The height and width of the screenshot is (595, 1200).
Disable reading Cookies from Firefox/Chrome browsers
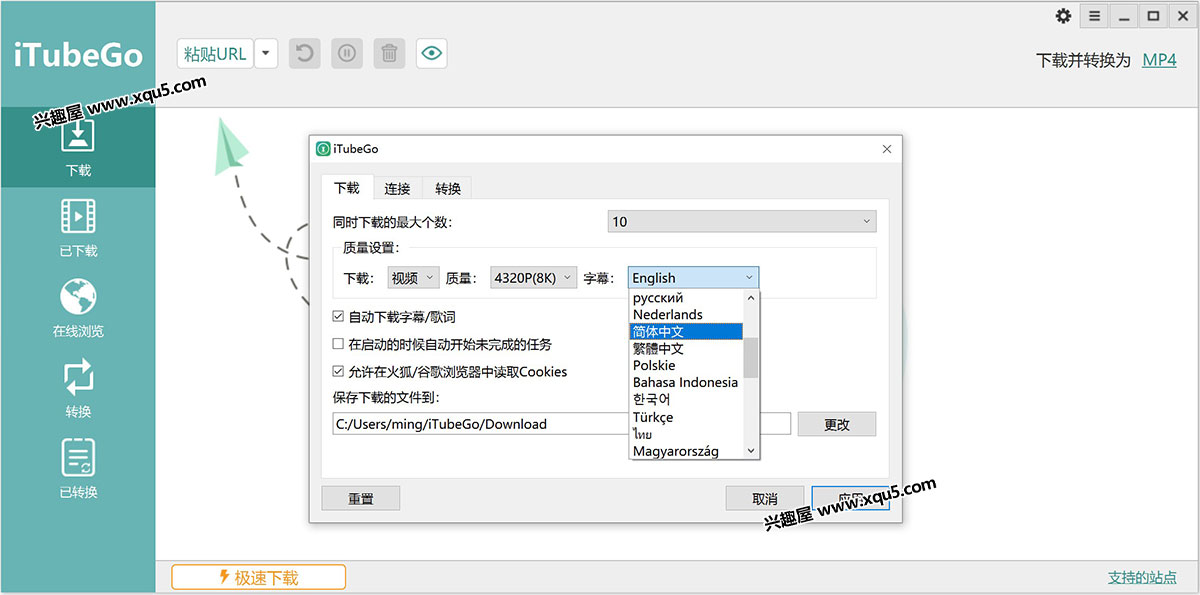pos(338,372)
